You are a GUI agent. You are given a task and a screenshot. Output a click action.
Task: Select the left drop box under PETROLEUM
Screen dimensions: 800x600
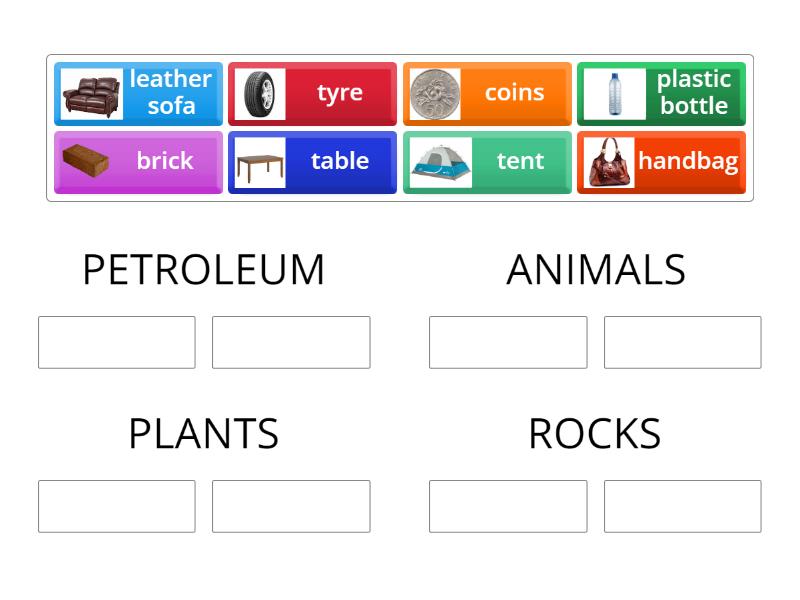pyautogui.click(x=116, y=342)
